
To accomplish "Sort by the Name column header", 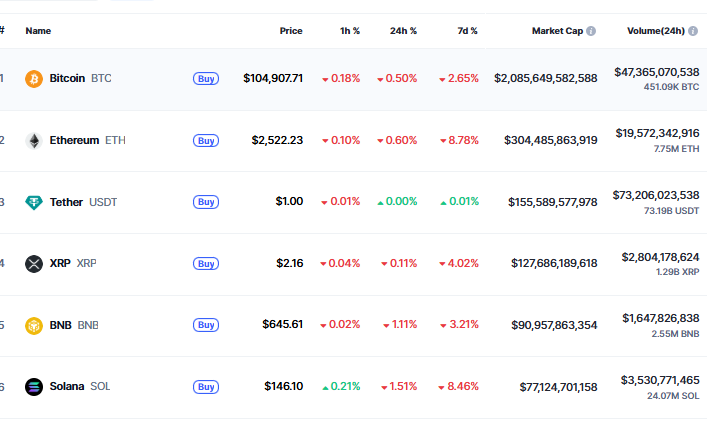I will pos(38,31).
